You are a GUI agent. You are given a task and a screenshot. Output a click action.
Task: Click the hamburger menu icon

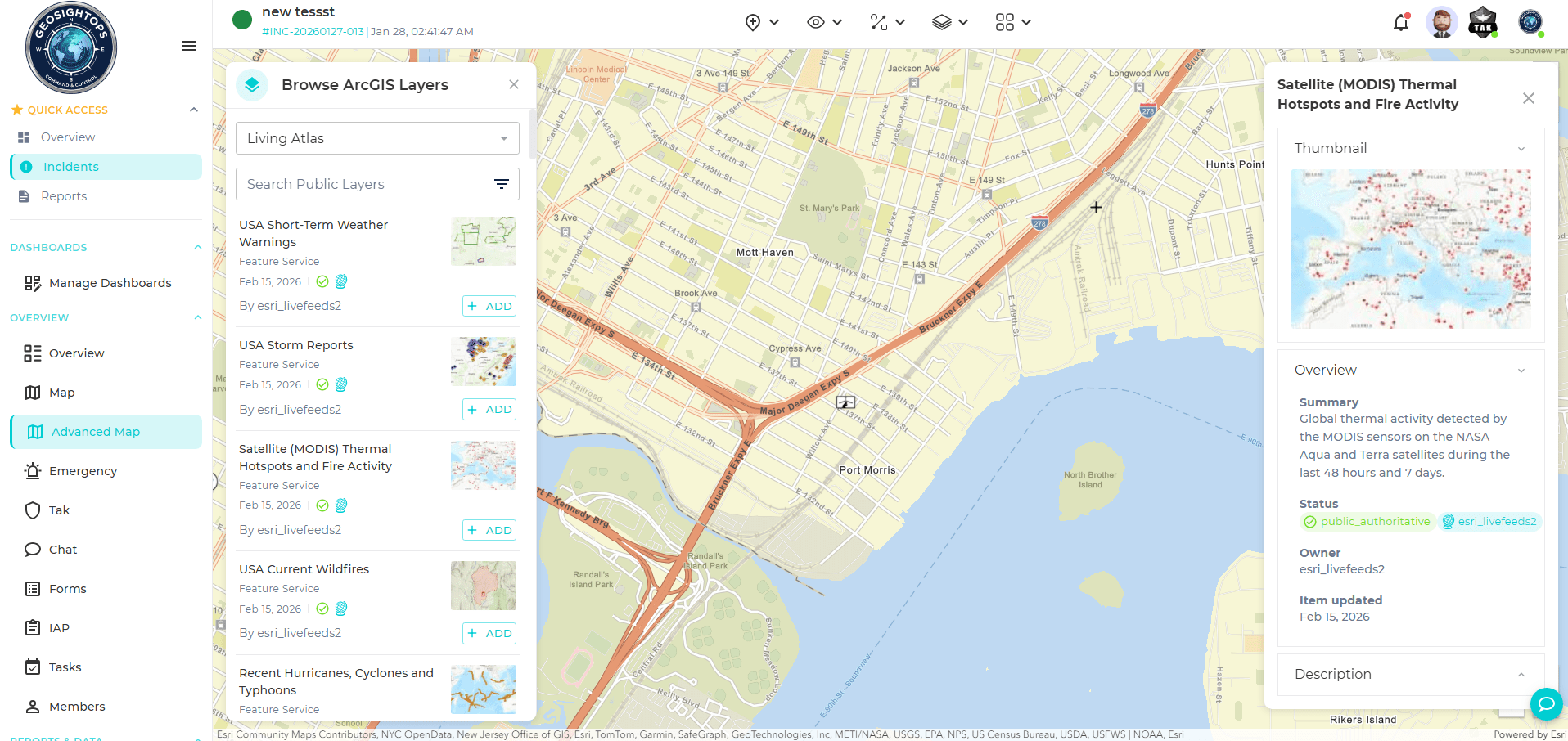[x=189, y=46]
